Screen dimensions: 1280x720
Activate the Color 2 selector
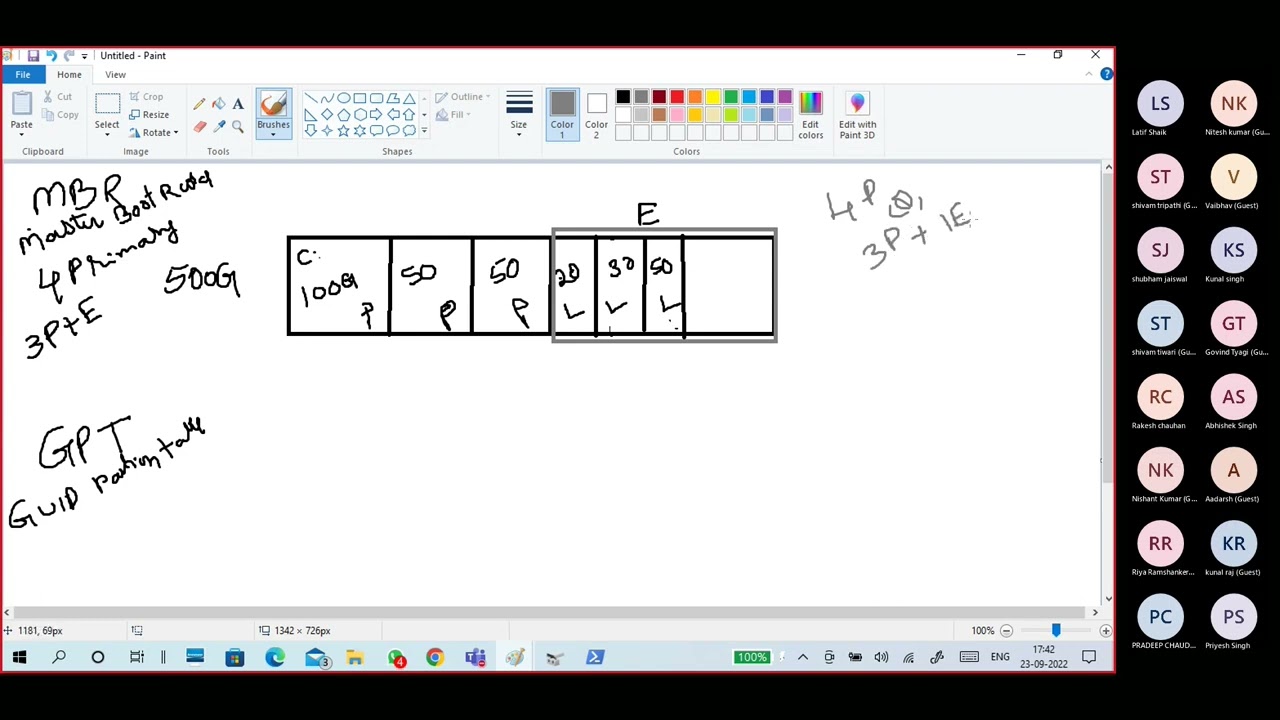tap(596, 116)
